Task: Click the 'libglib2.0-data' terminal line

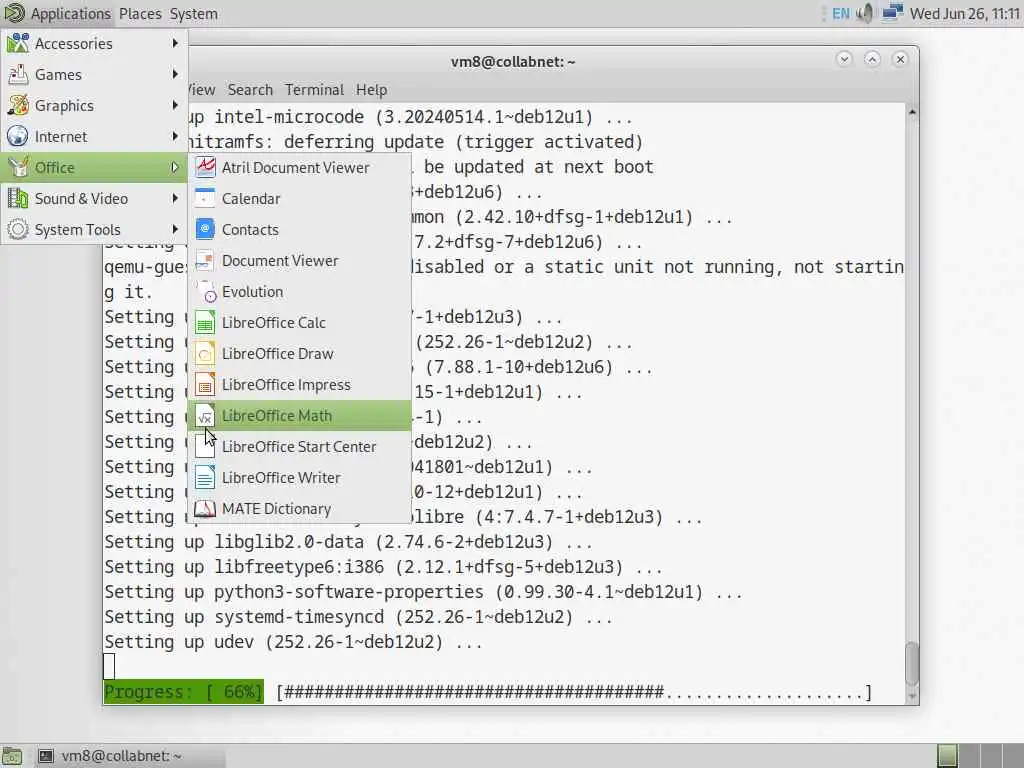Action: pyautogui.click(x=348, y=542)
